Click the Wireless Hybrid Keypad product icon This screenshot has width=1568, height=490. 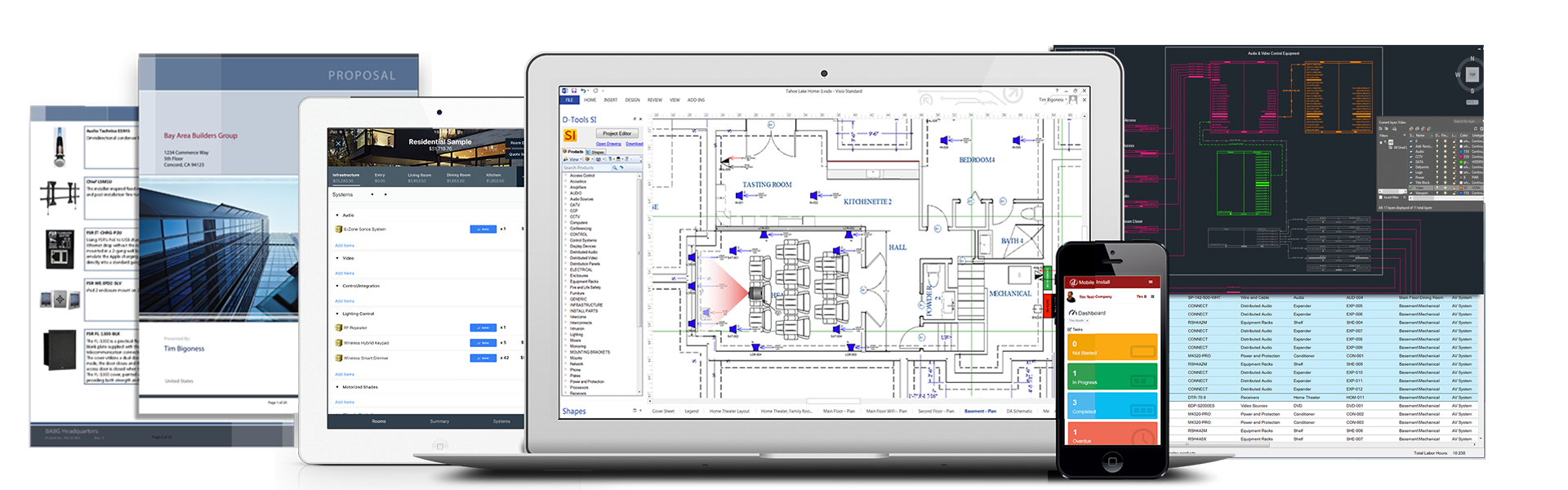(339, 343)
